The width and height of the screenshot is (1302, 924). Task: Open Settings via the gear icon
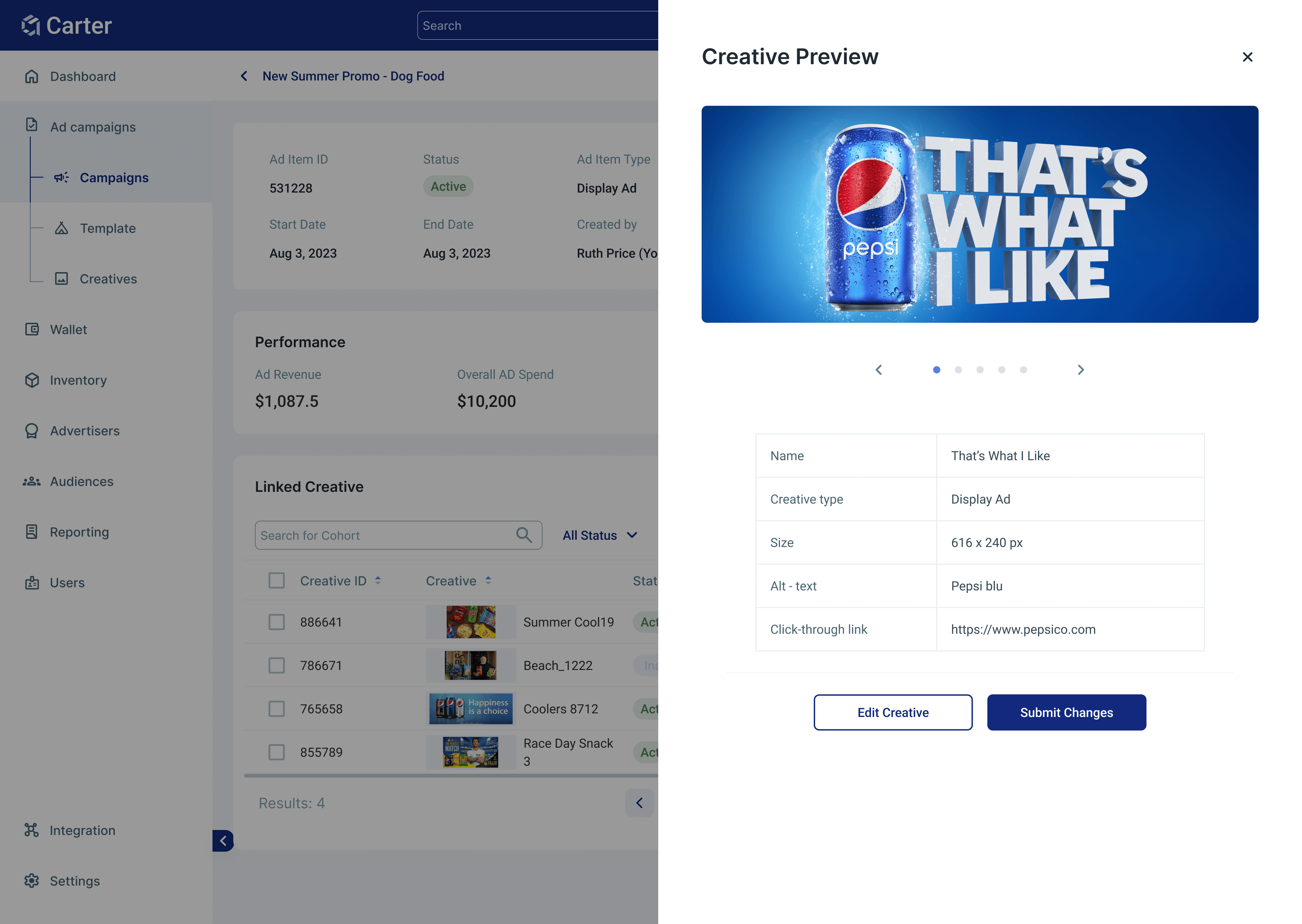(31, 881)
